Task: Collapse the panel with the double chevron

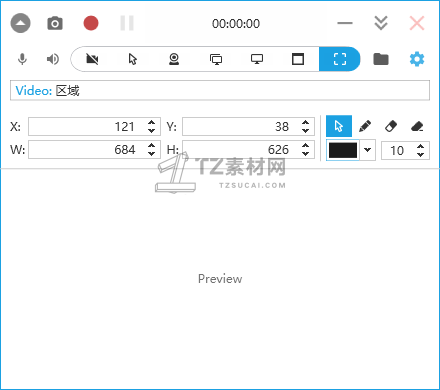Action: click(x=381, y=23)
